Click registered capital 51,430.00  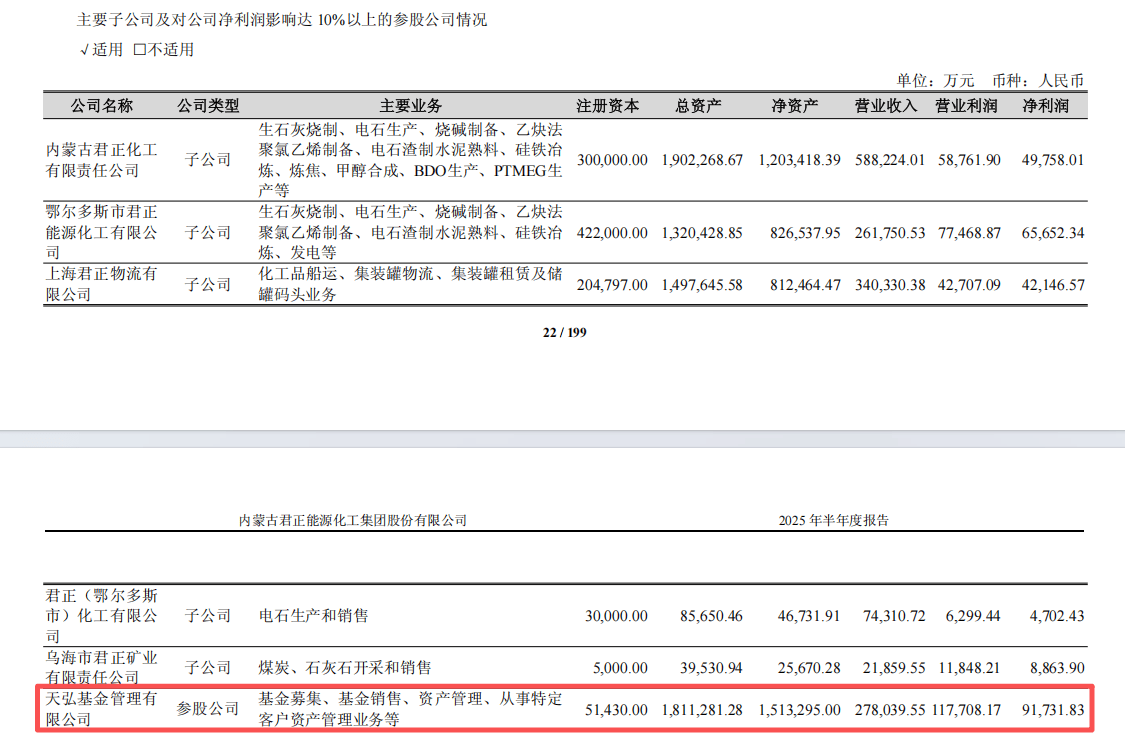point(616,710)
